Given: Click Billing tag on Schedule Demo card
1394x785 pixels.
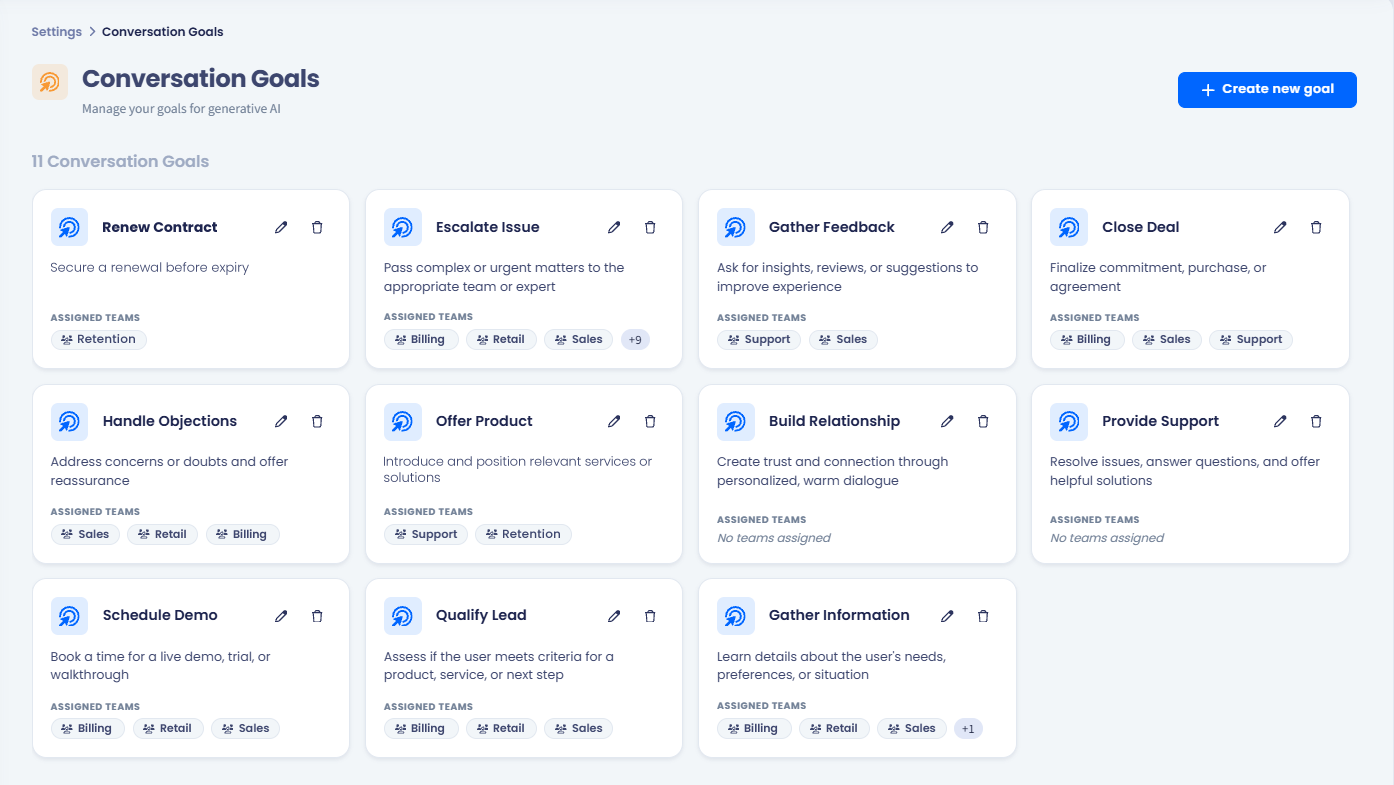Looking at the screenshot, I should click(88, 728).
